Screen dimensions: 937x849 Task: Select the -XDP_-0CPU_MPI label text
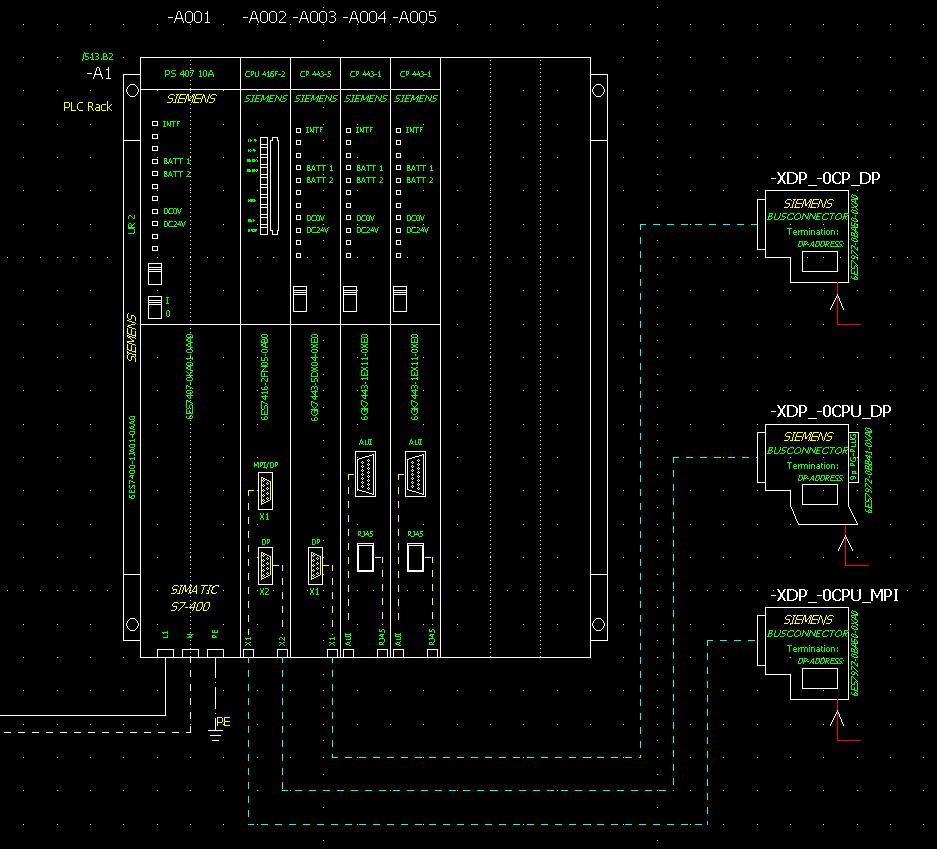point(834,595)
